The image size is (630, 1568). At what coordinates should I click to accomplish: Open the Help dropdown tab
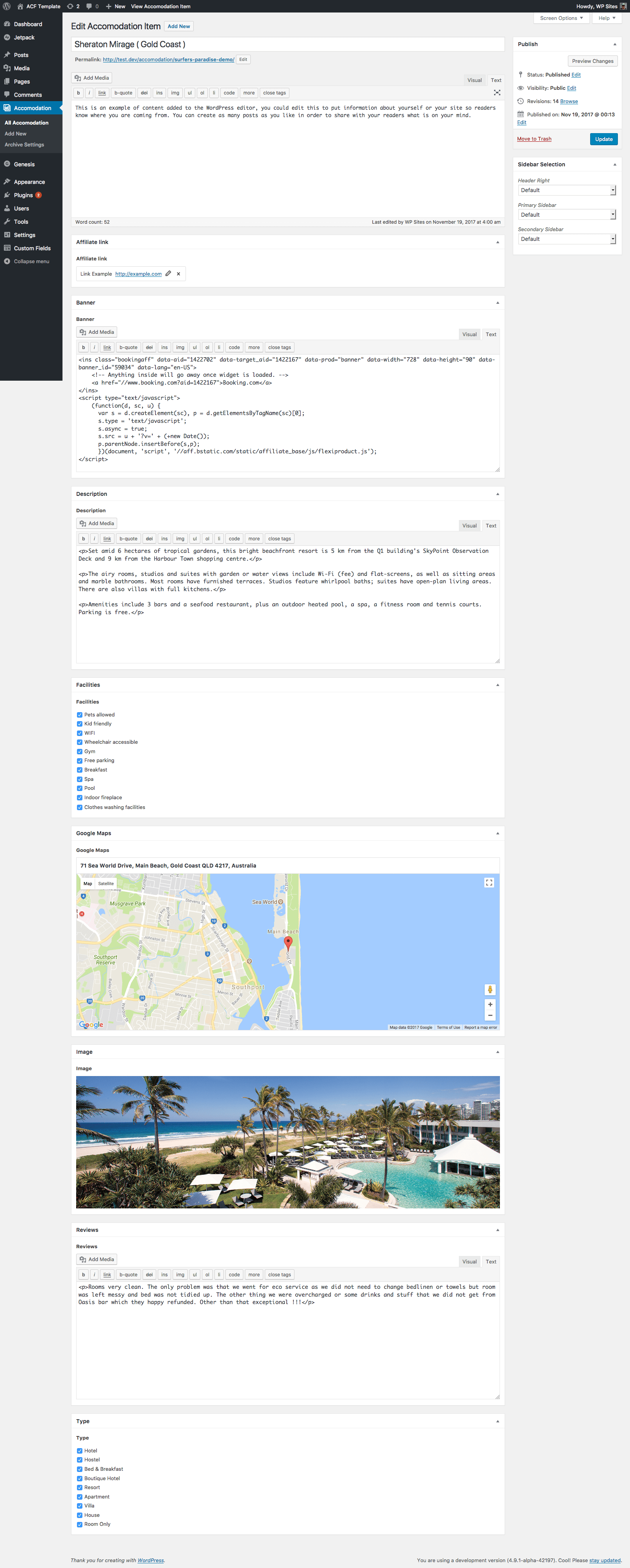coord(607,18)
